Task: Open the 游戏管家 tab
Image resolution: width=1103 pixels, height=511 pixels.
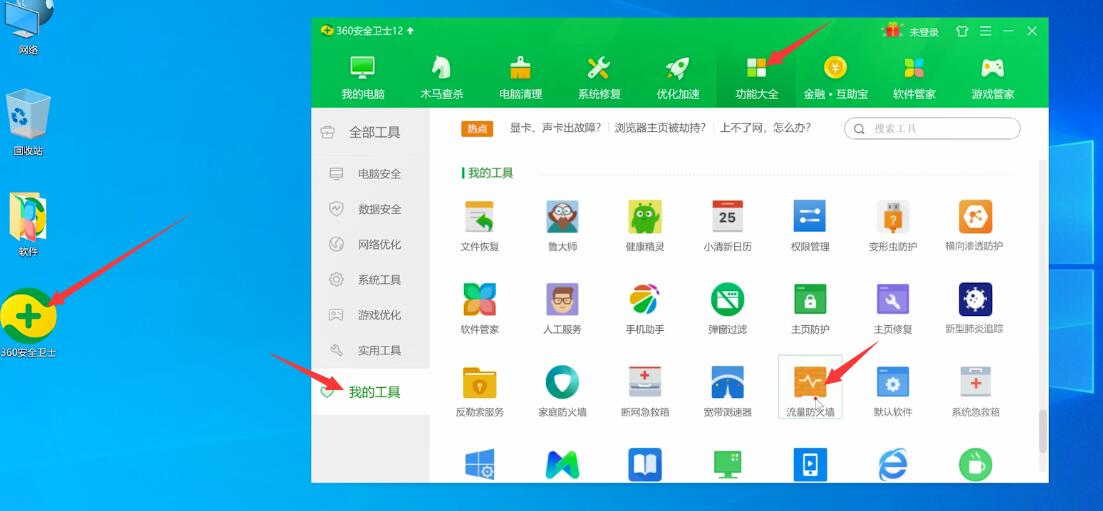Action: click(x=993, y=77)
